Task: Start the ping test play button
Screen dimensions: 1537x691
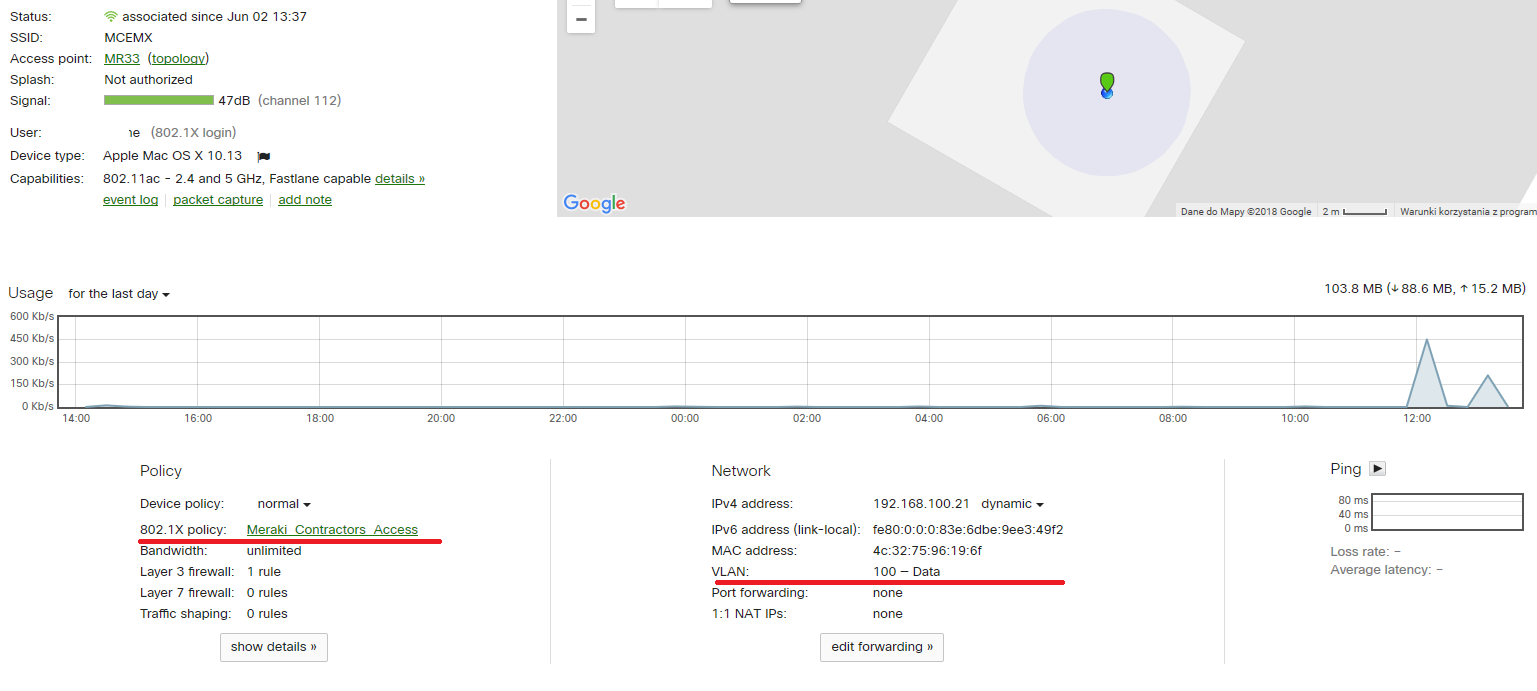Action: [1377, 468]
